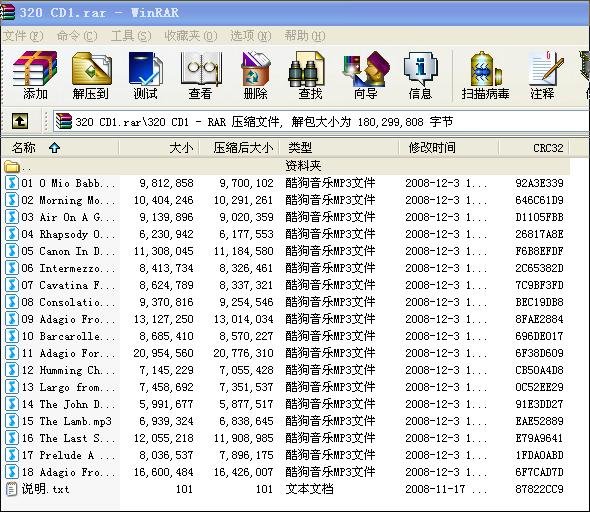The image size is (590, 512).
Task: Select file 02 Morning Mo...
Action: (68, 200)
